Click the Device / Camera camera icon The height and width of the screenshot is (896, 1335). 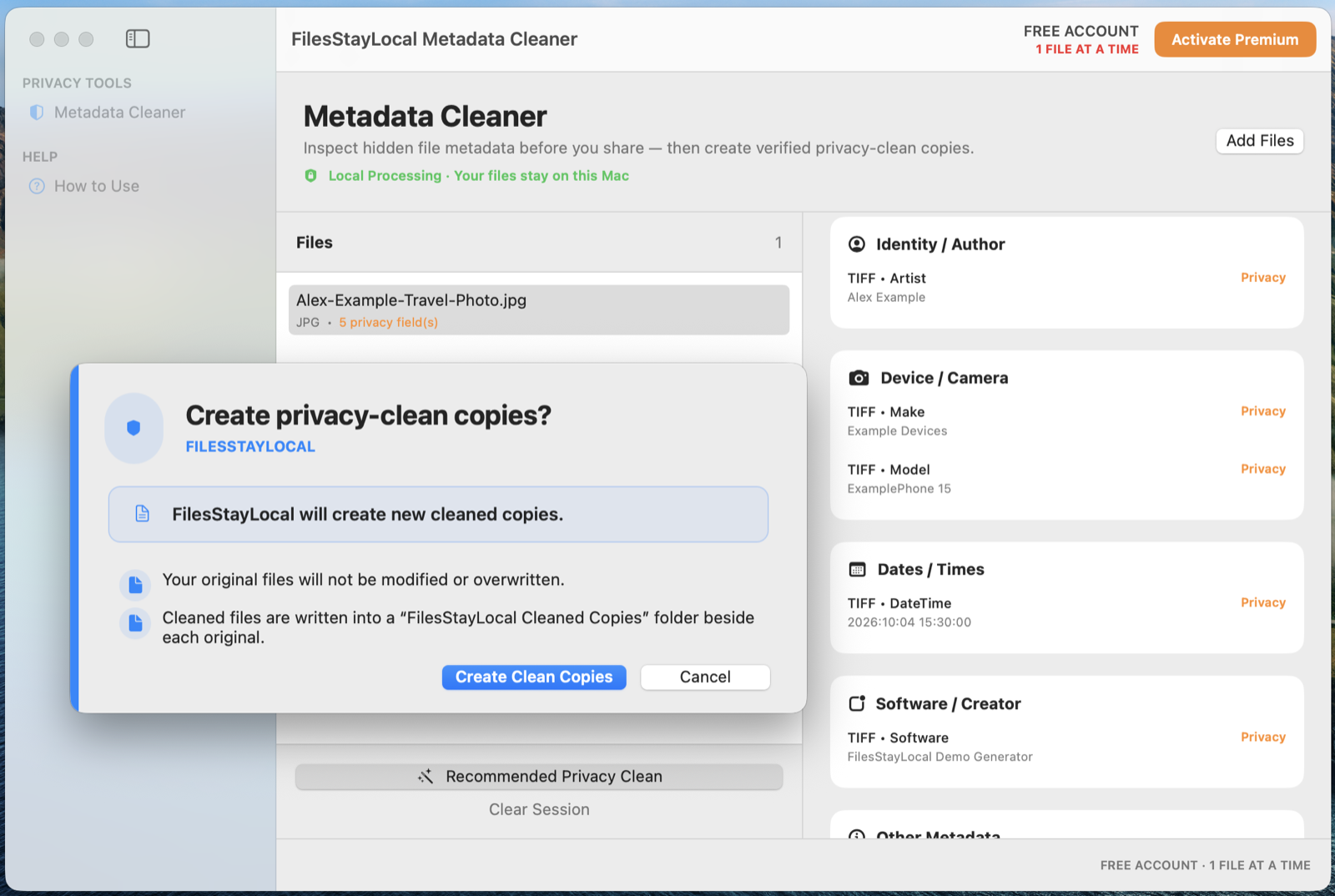[859, 378]
